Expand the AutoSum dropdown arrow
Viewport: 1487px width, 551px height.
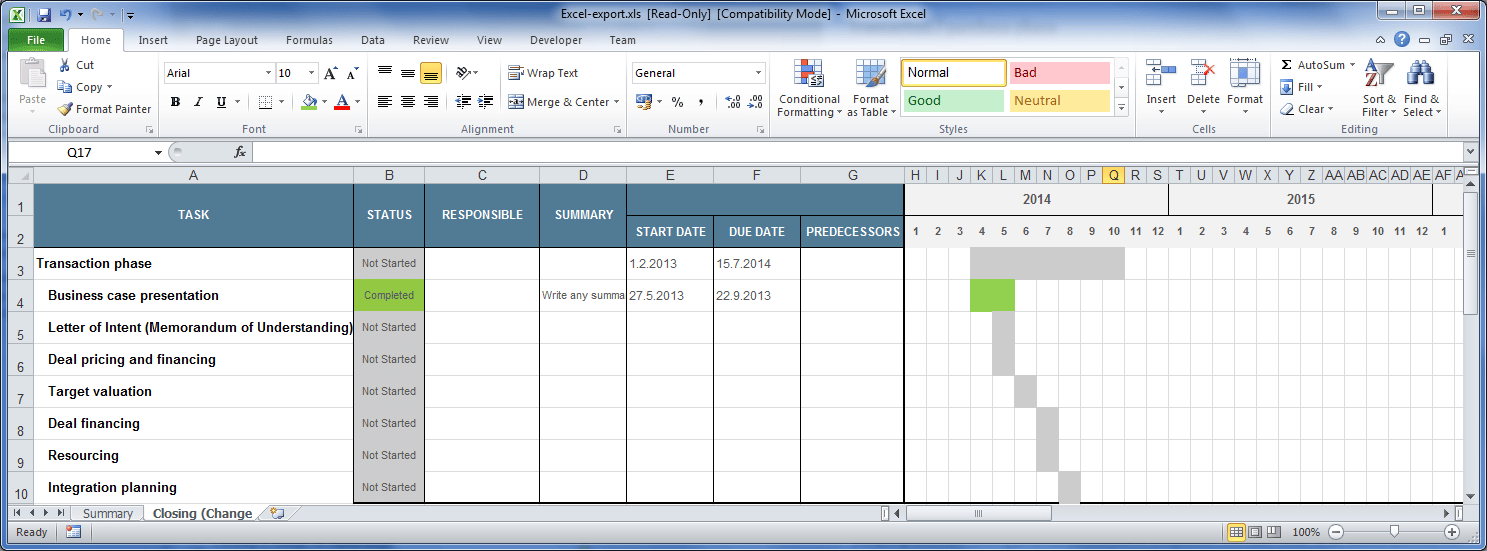[1352, 65]
